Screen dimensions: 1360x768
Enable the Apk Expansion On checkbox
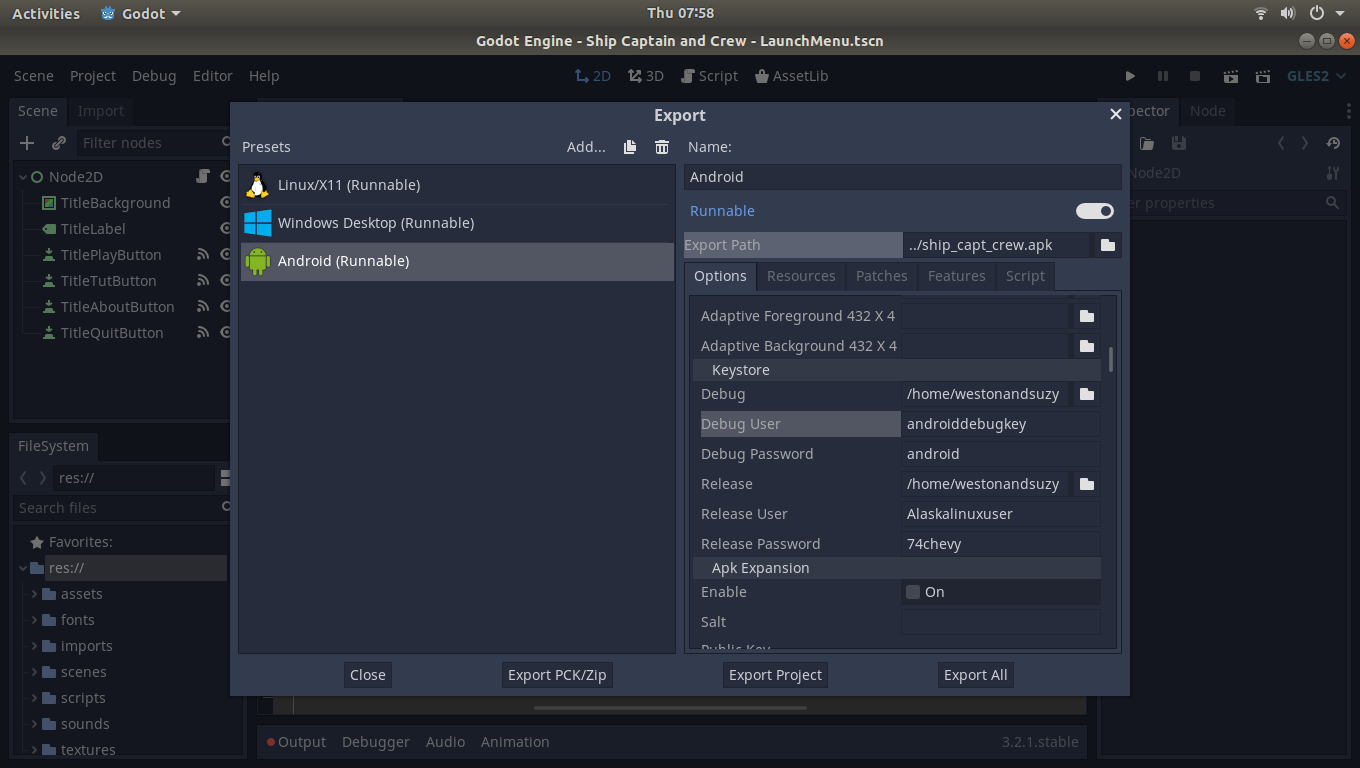point(913,592)
